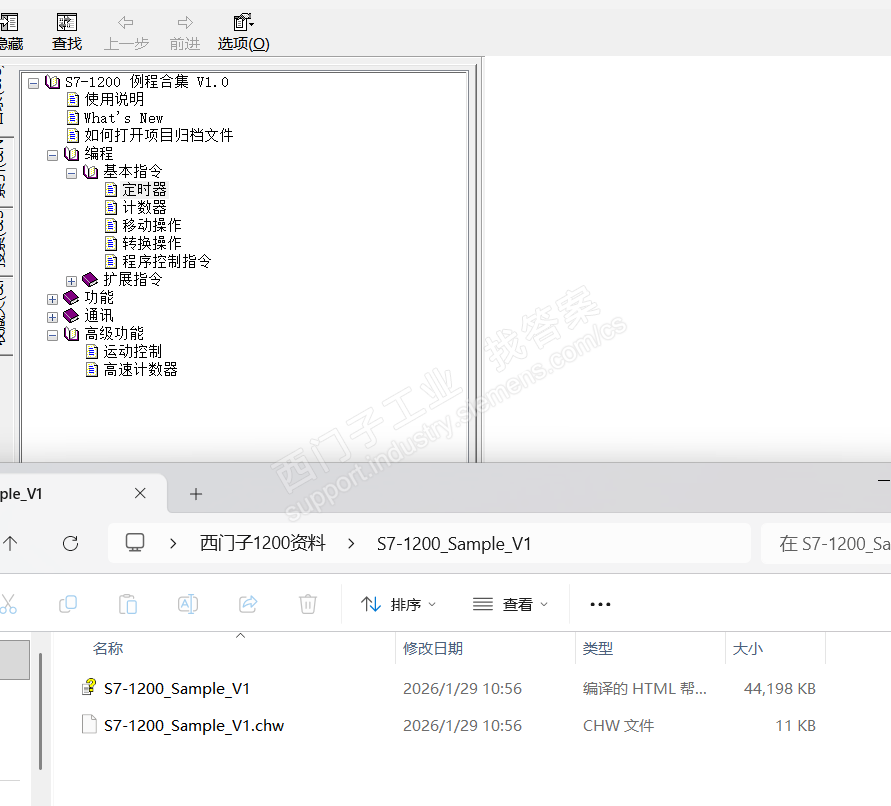
Task: Click the Find (查找) toolbar button
Action: coord(67,32)
